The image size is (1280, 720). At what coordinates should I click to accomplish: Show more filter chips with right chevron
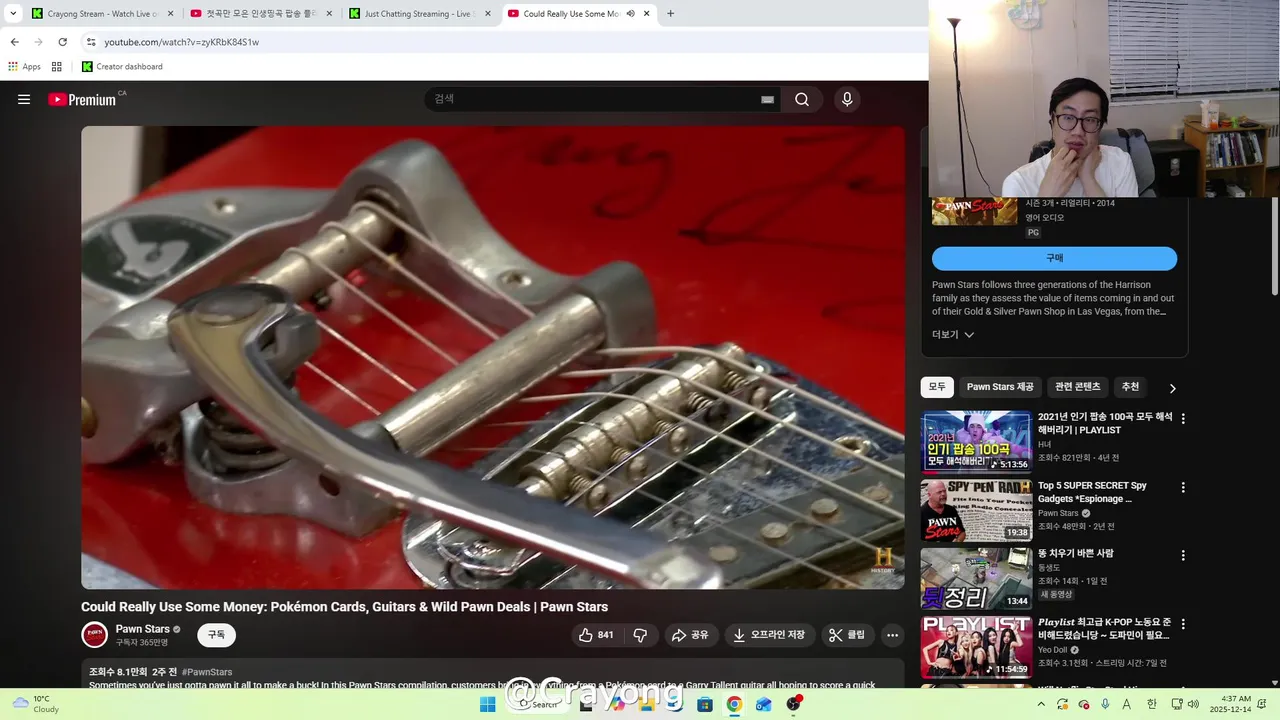[1172, 388]
